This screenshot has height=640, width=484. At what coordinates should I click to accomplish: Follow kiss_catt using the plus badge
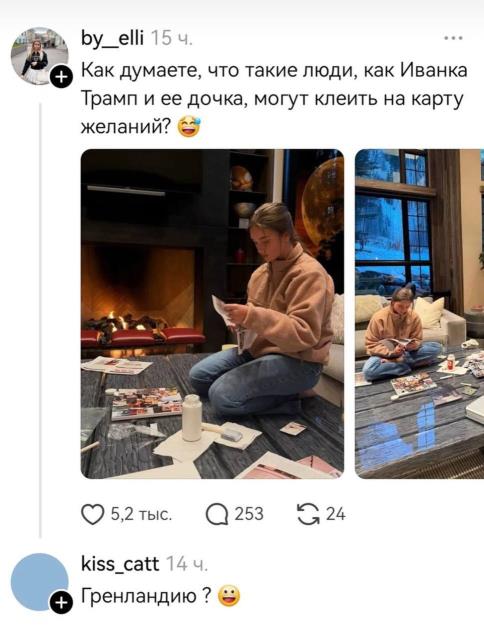point(60,603)
